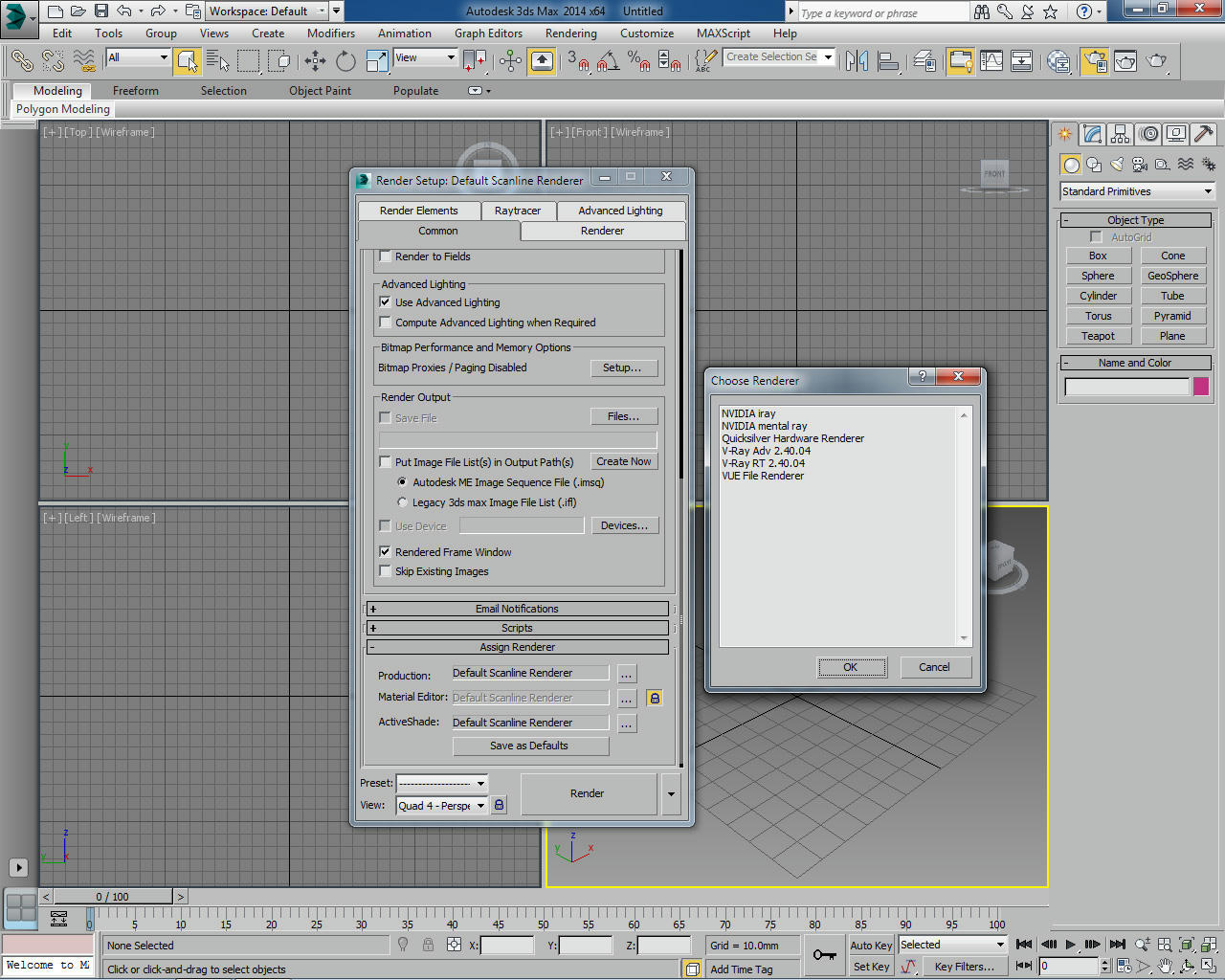1225x980 pixels.
Task: Switch to the Display command panel
Action: tap(1176, 134)
